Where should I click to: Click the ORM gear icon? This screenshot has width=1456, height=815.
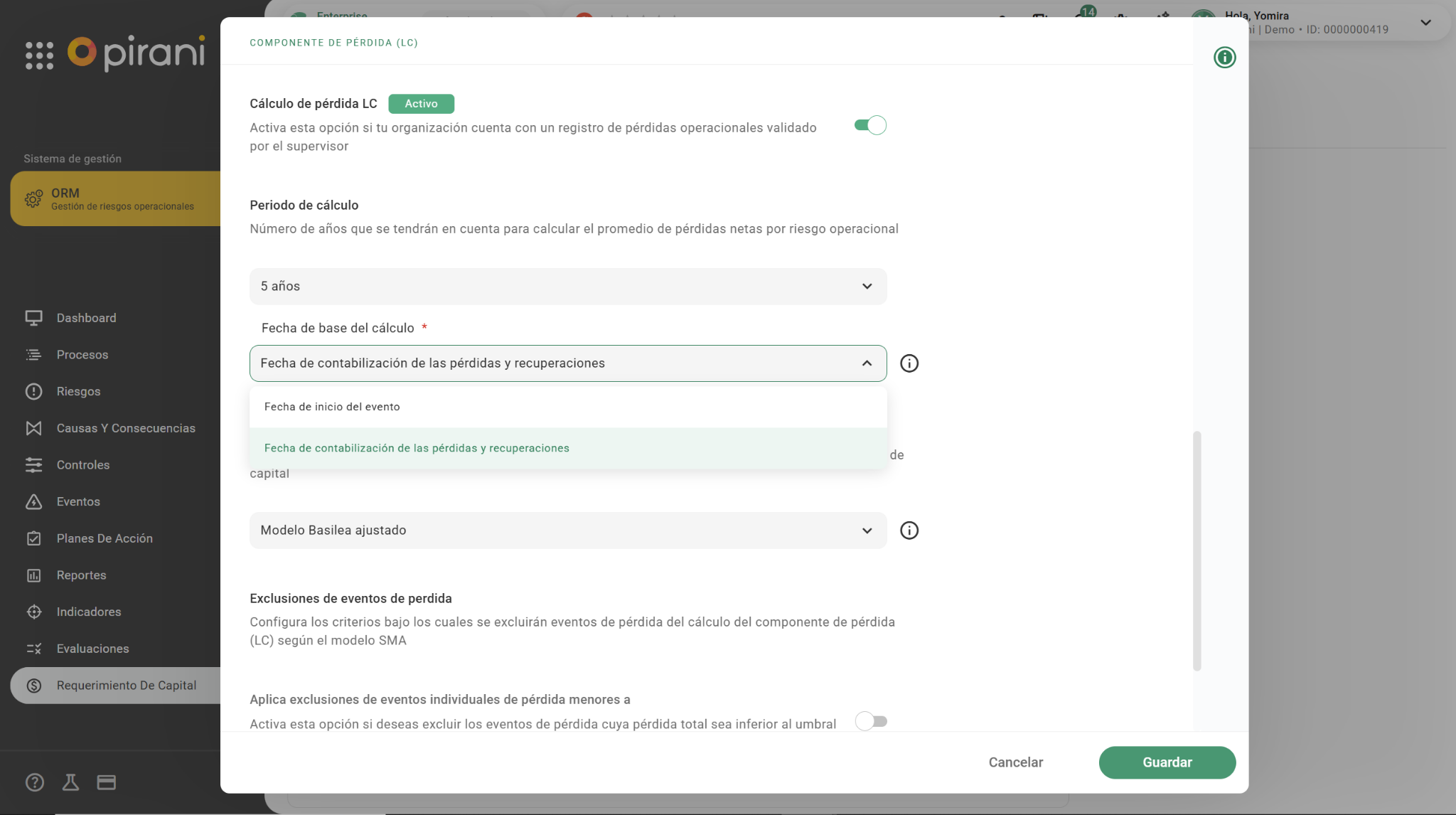33,198
